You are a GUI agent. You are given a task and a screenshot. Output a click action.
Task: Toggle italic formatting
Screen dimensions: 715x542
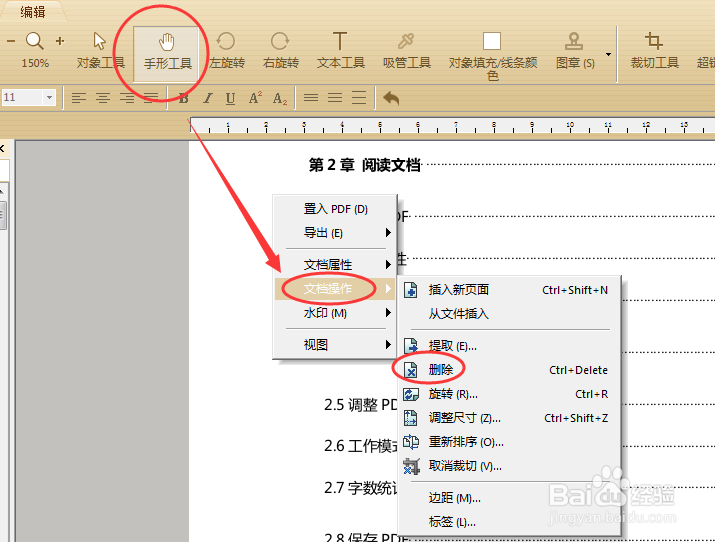tap(208, 98)
